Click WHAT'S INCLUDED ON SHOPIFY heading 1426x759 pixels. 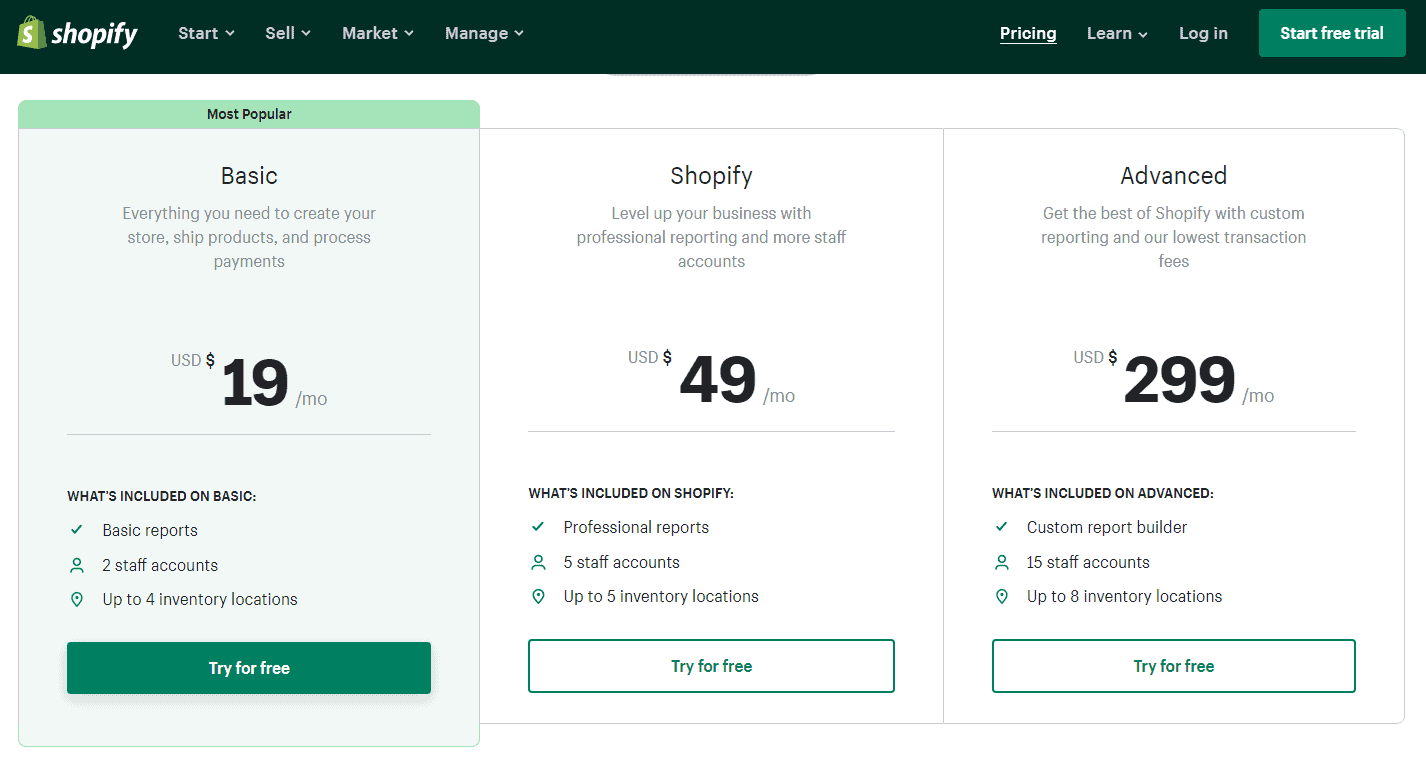(631, 493)
